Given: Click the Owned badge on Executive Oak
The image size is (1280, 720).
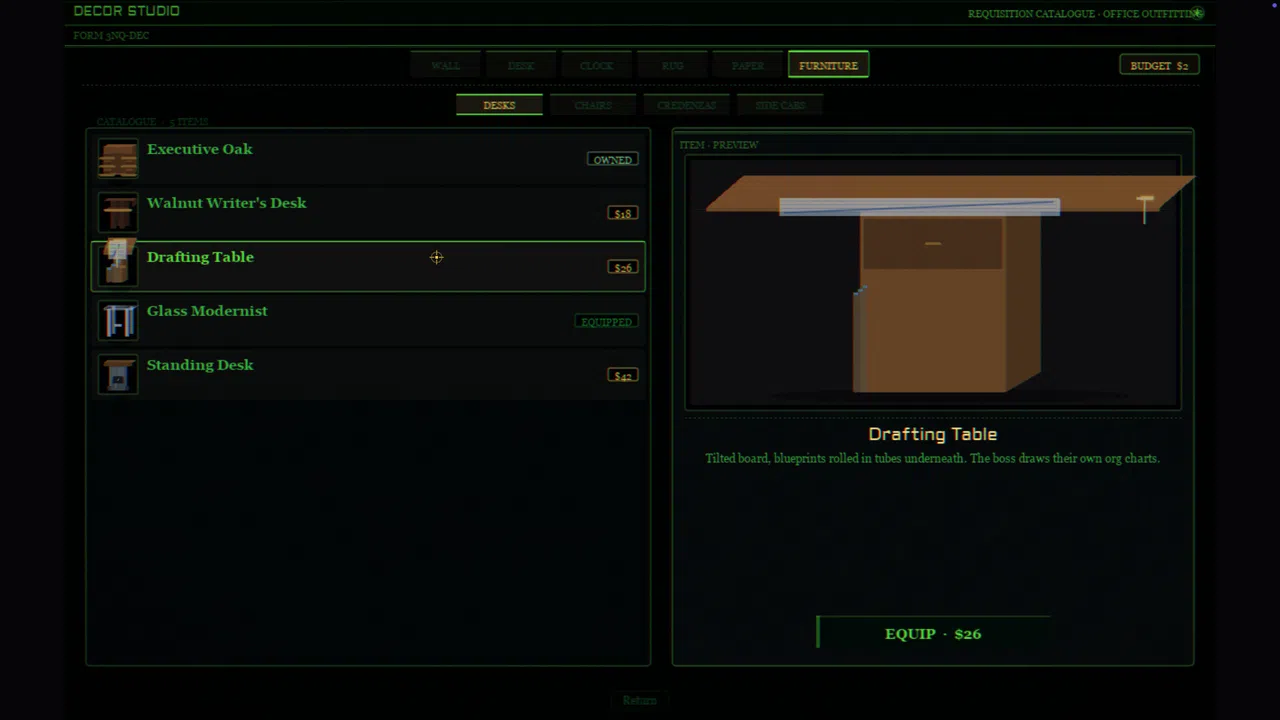Looking at the screenshot, I should [612, 159].
